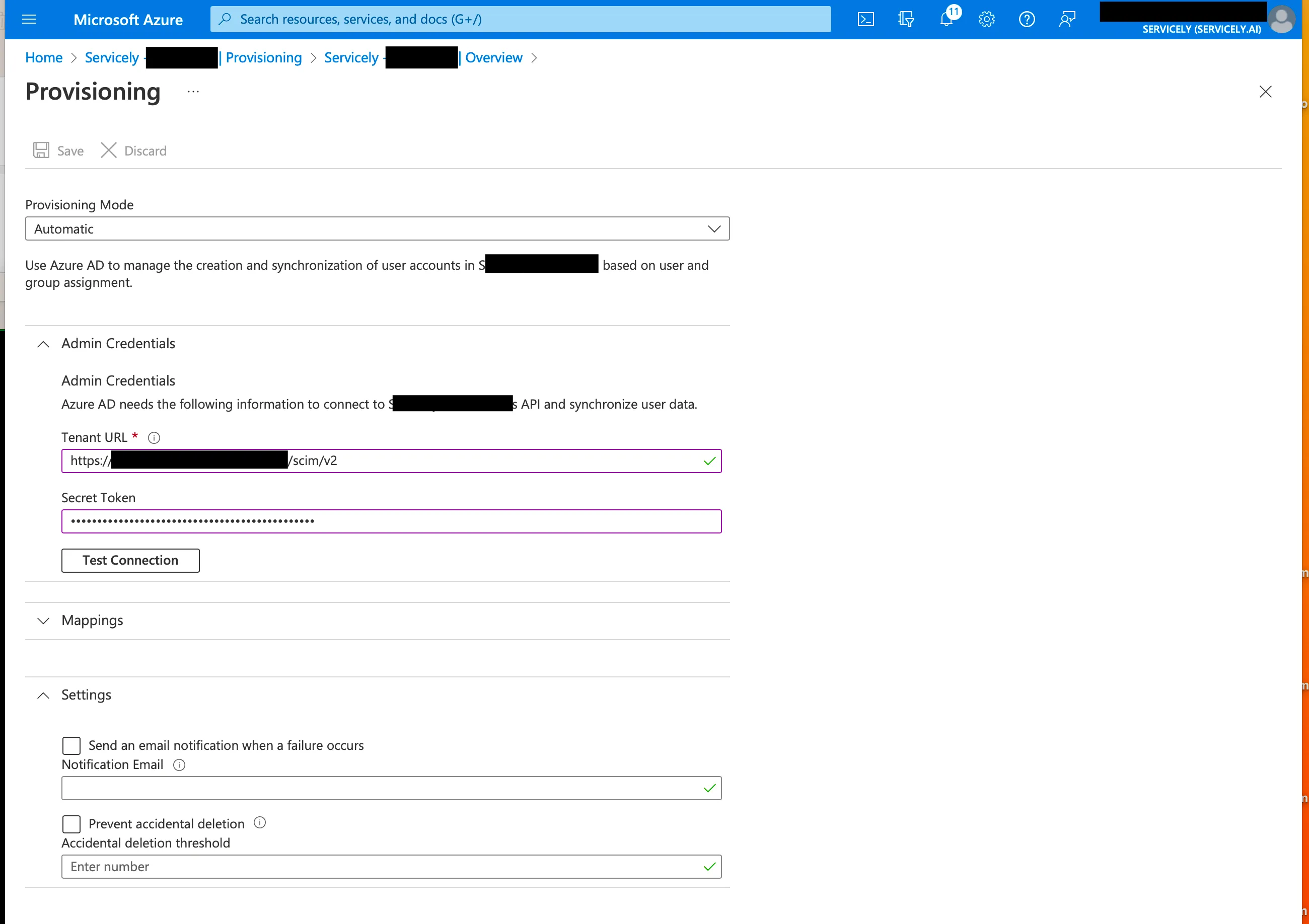Click the Discard button label

pos(146,151)
